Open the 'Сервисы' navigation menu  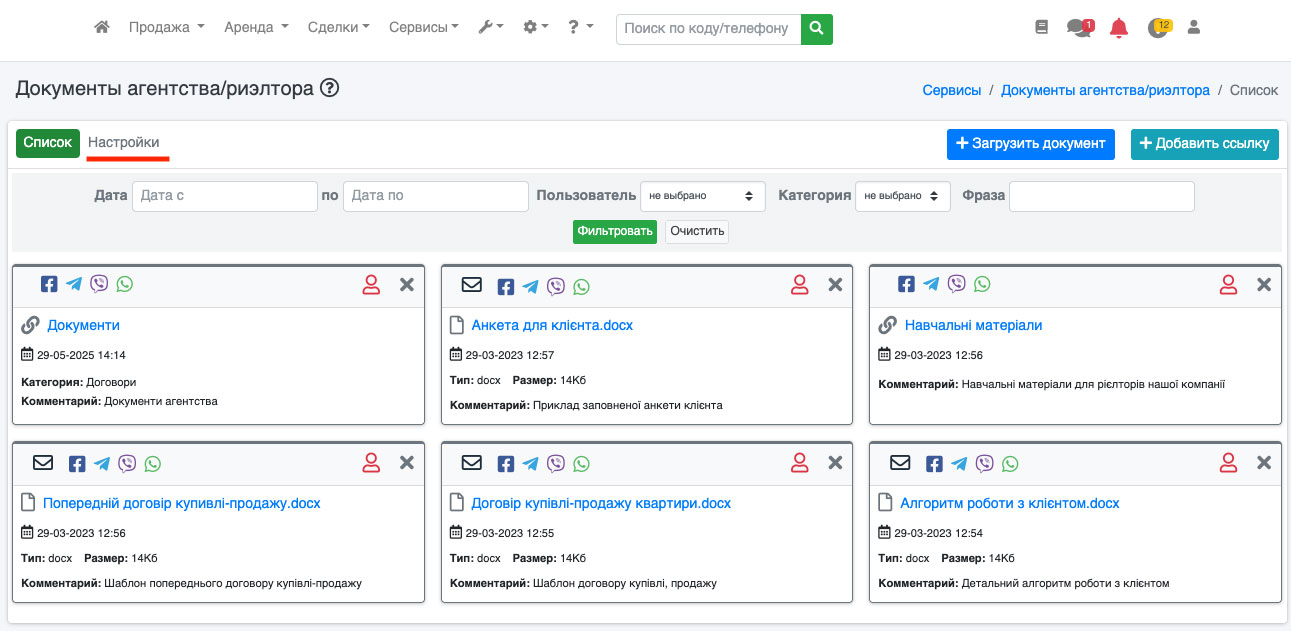coord(424,28)
